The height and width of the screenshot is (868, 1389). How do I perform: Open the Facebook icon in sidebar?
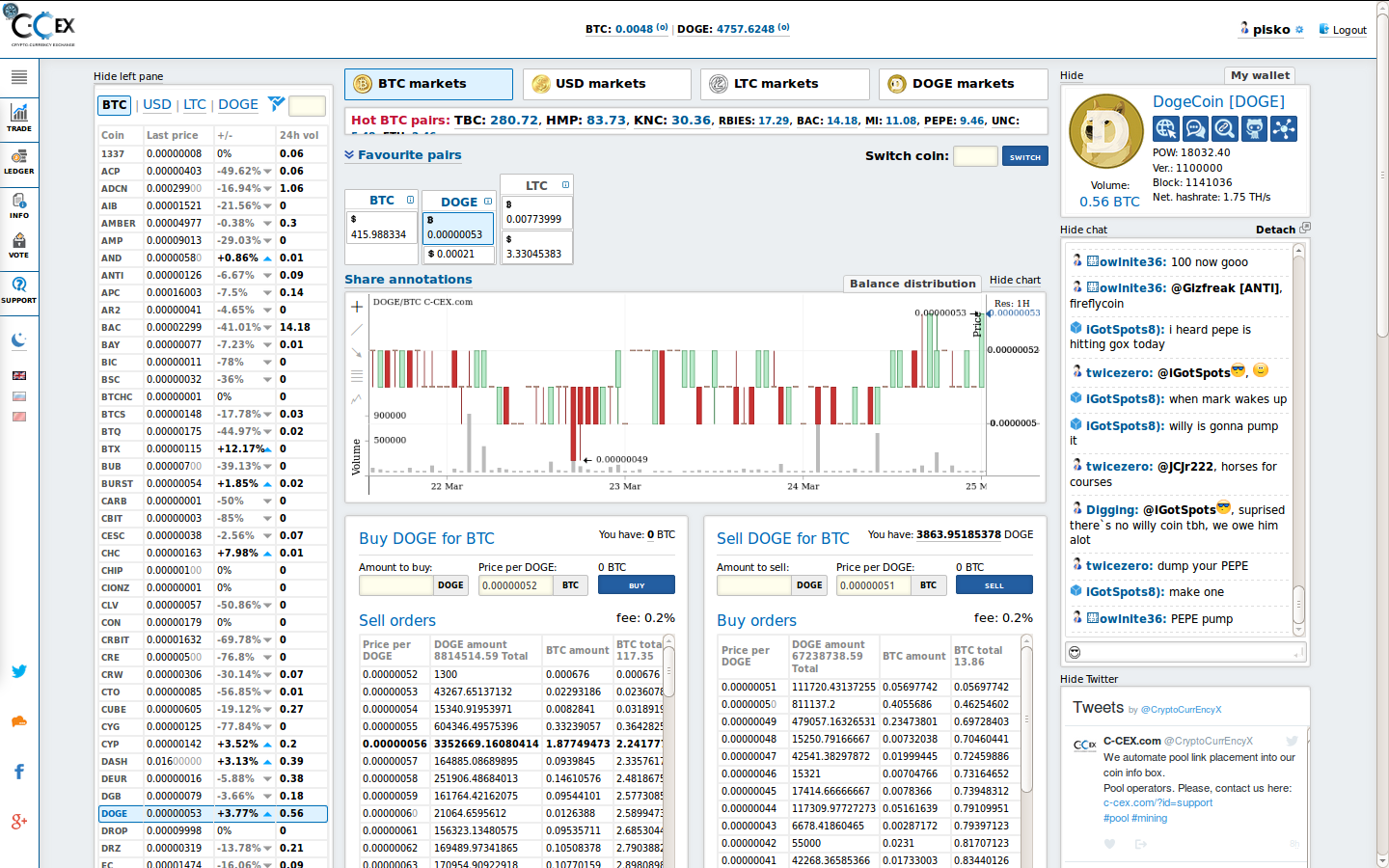[x=19, y=772]
